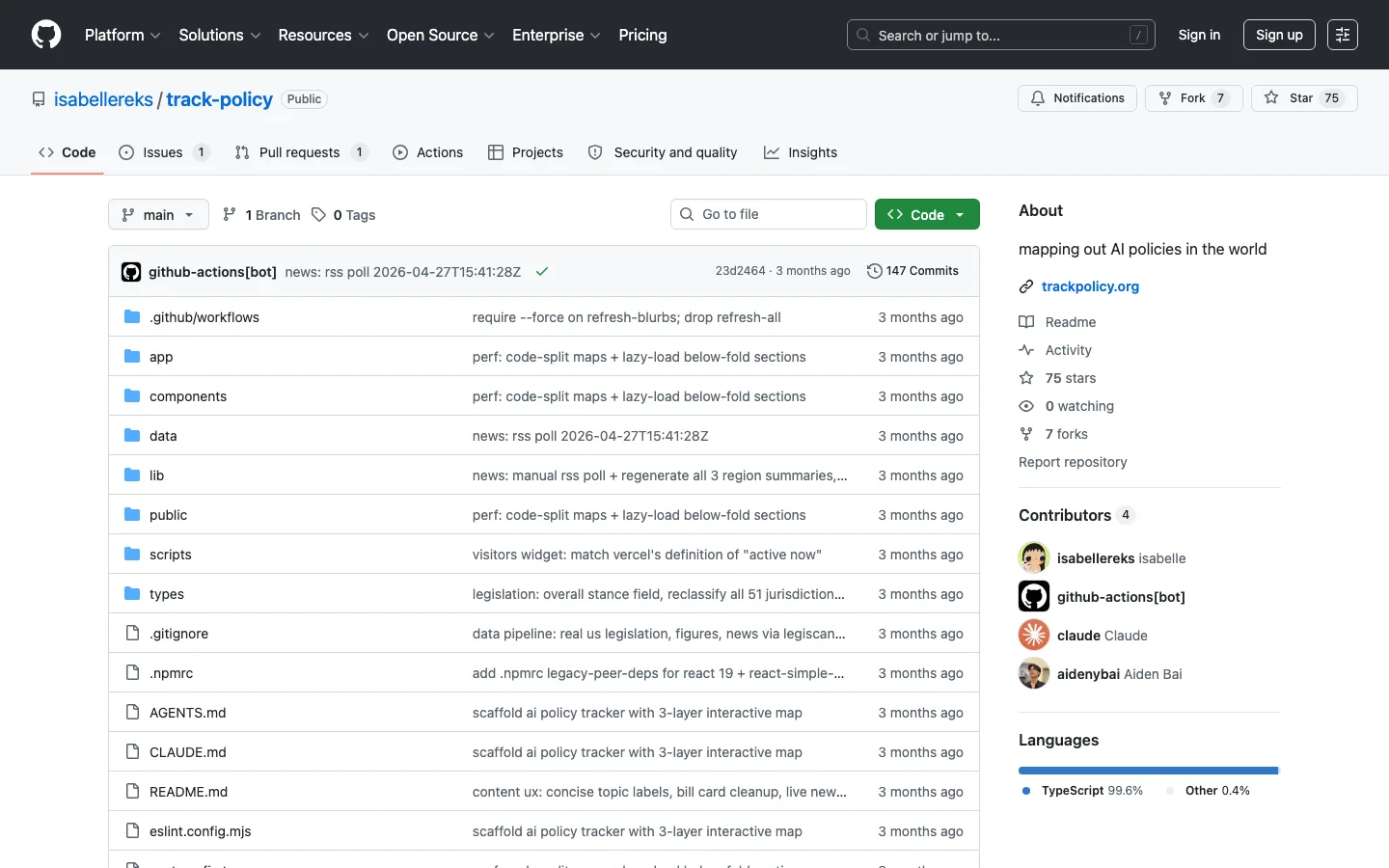Select the components folder icon
Viewport: 1389px width, 868px height.
pos(132,395)
